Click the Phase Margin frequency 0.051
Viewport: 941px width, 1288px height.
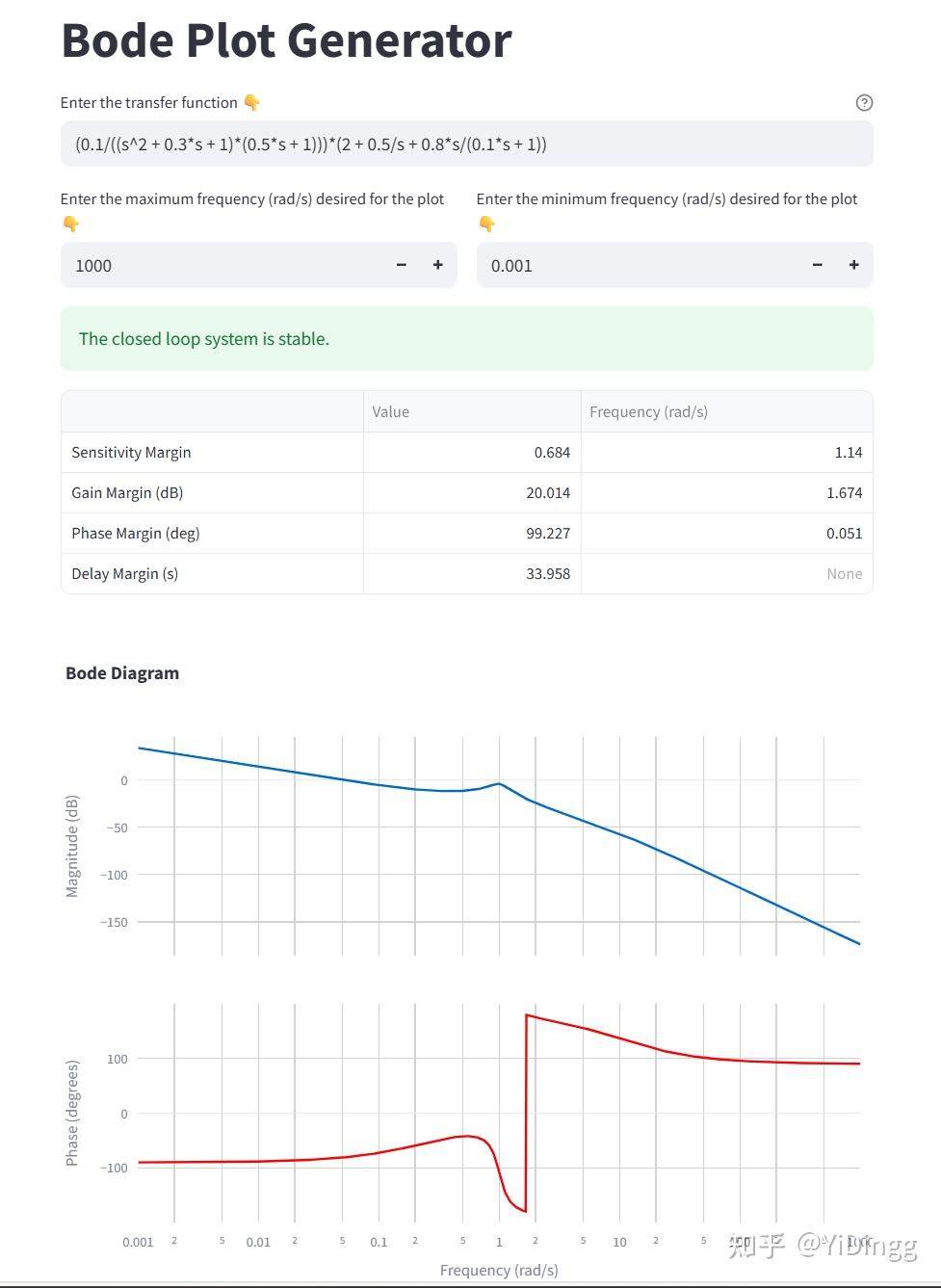point(846,533)
